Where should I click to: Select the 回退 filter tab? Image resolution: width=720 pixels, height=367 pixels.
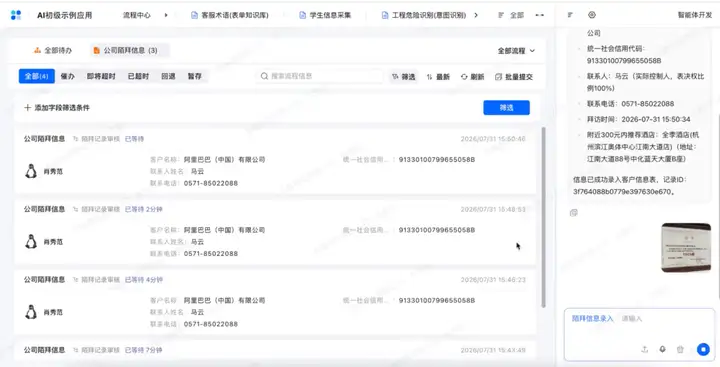pos(168,76)
